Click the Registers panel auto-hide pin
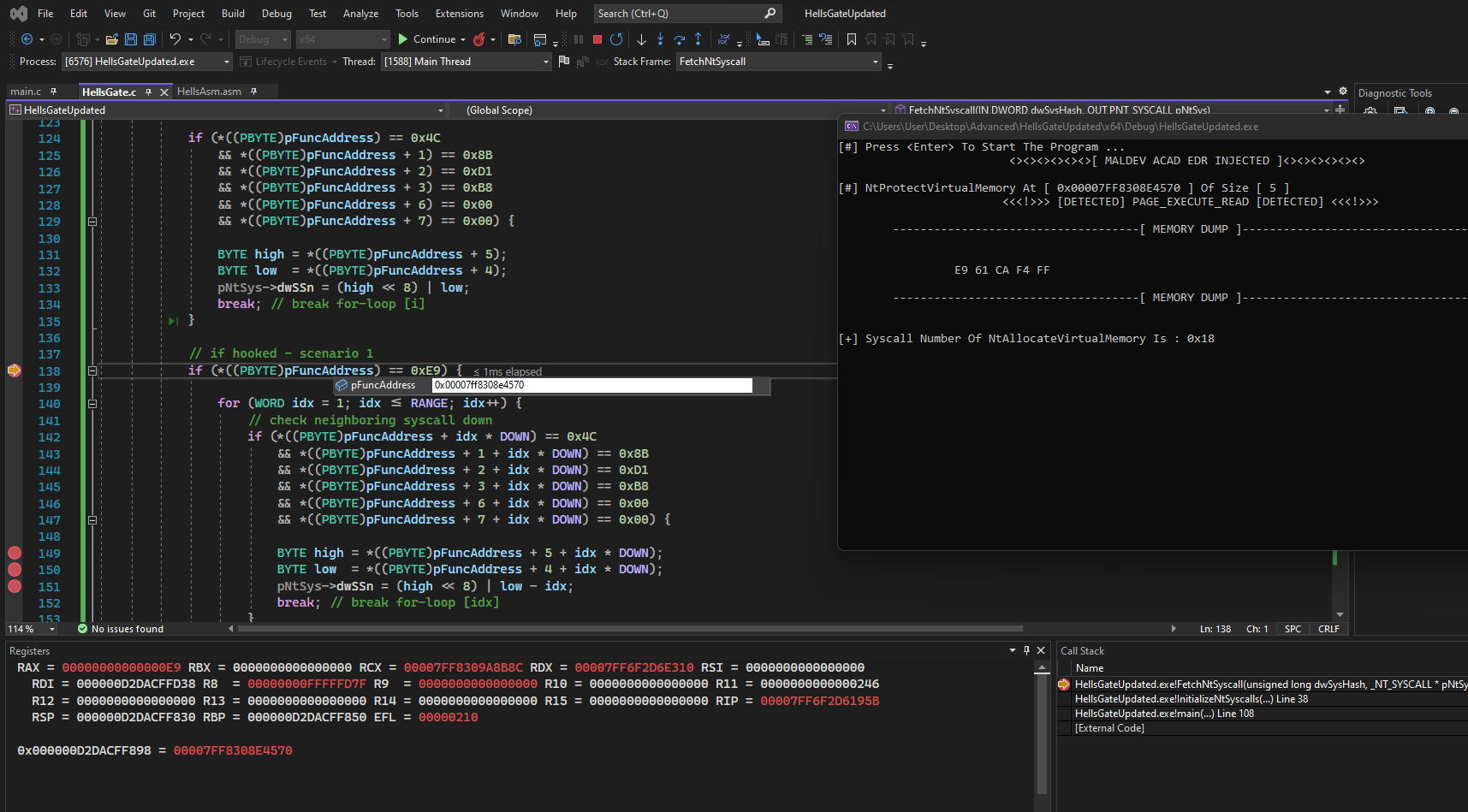The image size is (1468, 812). pyautogui.click(x=1026, y=650)
